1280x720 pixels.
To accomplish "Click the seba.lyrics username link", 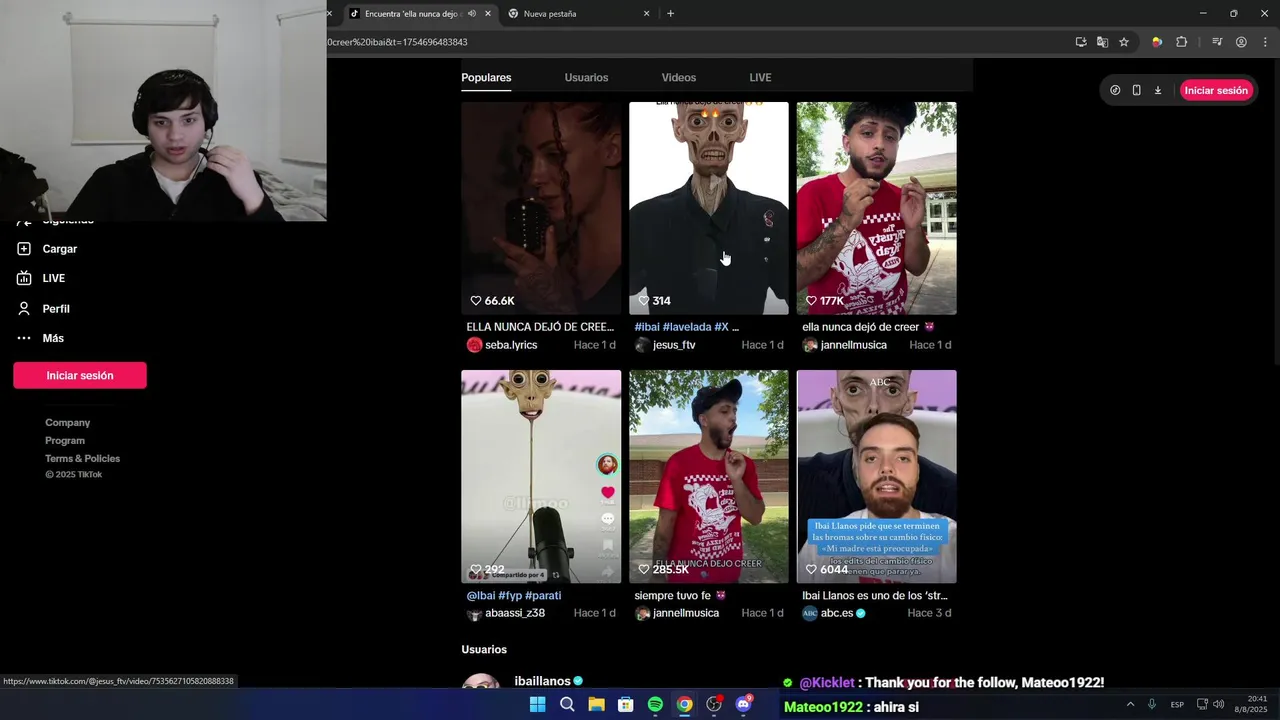I will point(511,345).
